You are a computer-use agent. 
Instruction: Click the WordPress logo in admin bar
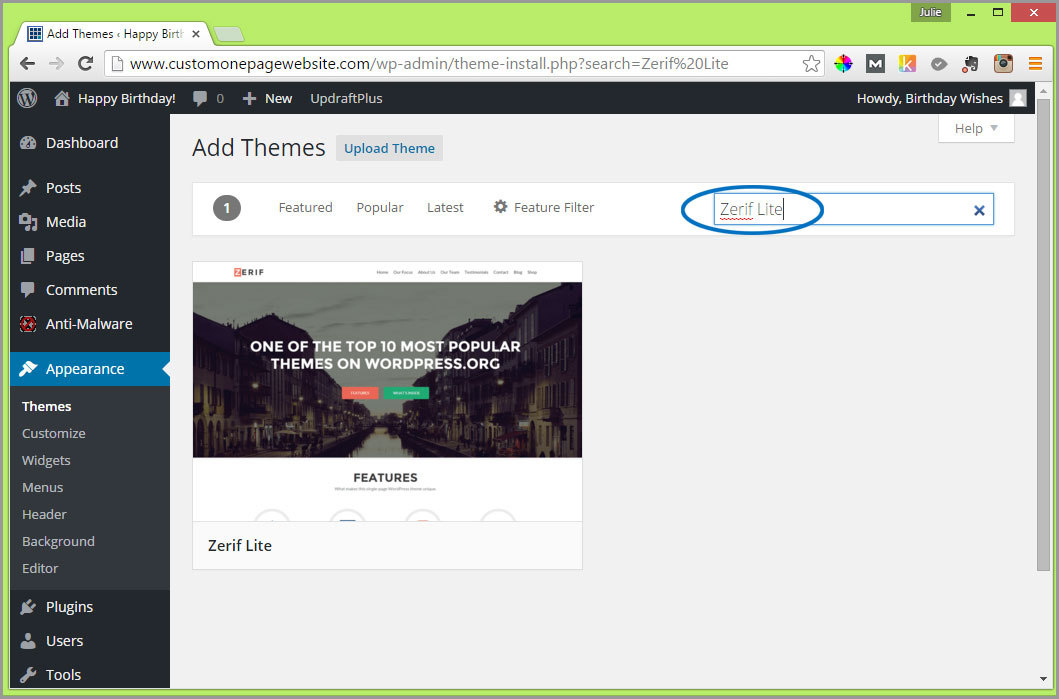[27, 99]
